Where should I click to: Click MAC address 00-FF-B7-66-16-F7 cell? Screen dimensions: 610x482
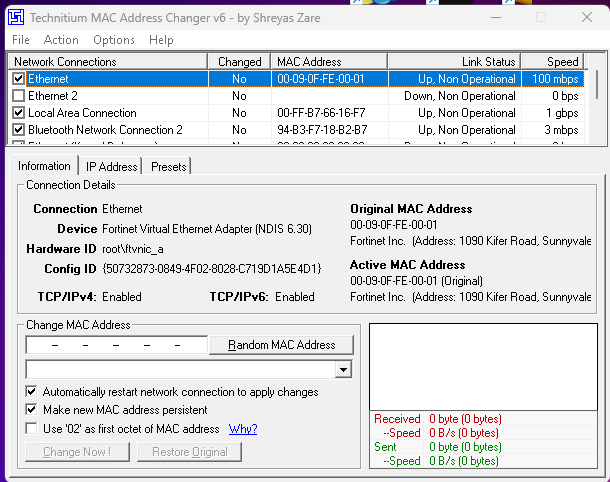tap(321, 113)
